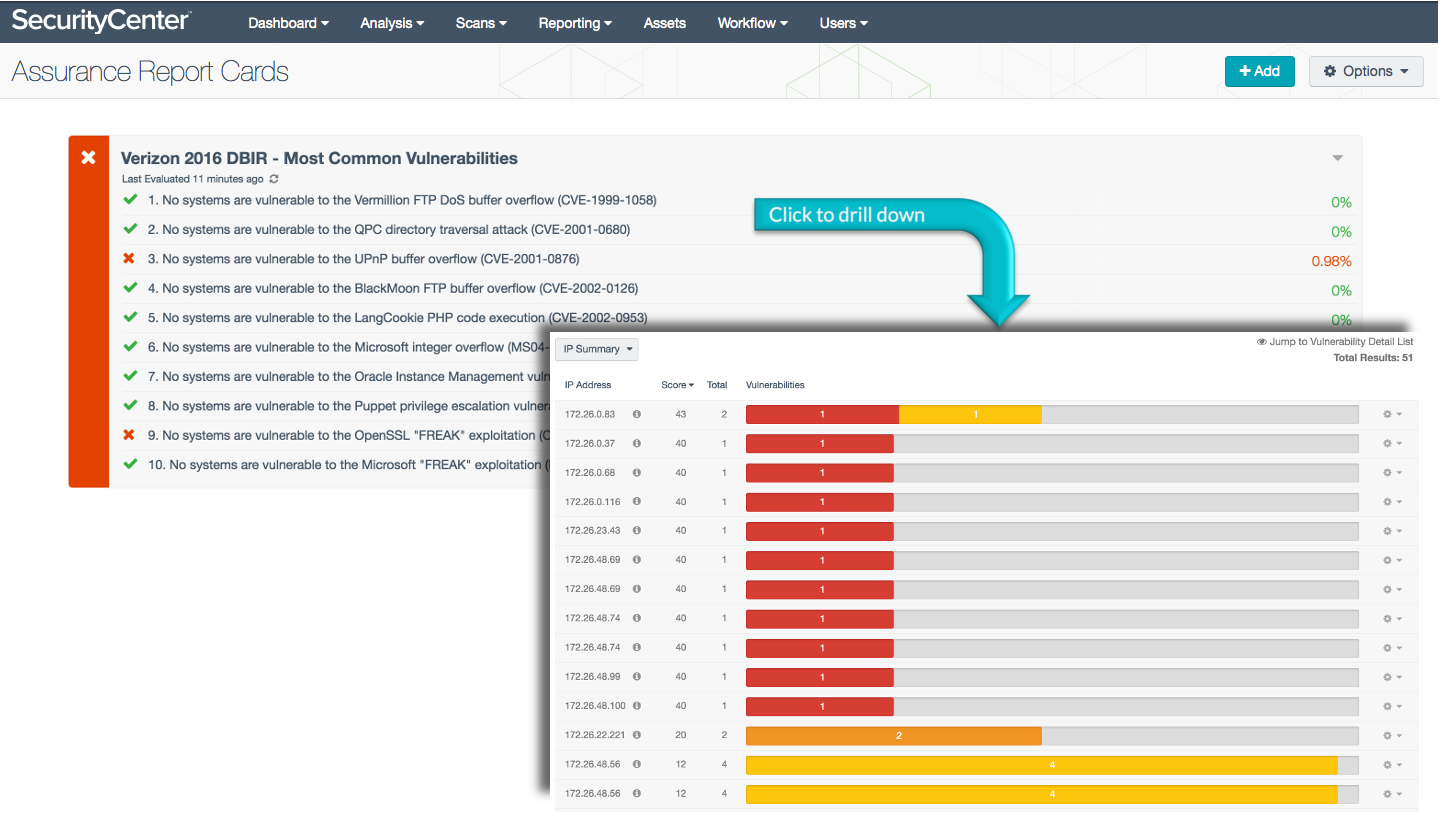This screenshot has height=820, width=1440.
Task: Click the info icon beside 172.26.0.37
Action: pos(637,443)
